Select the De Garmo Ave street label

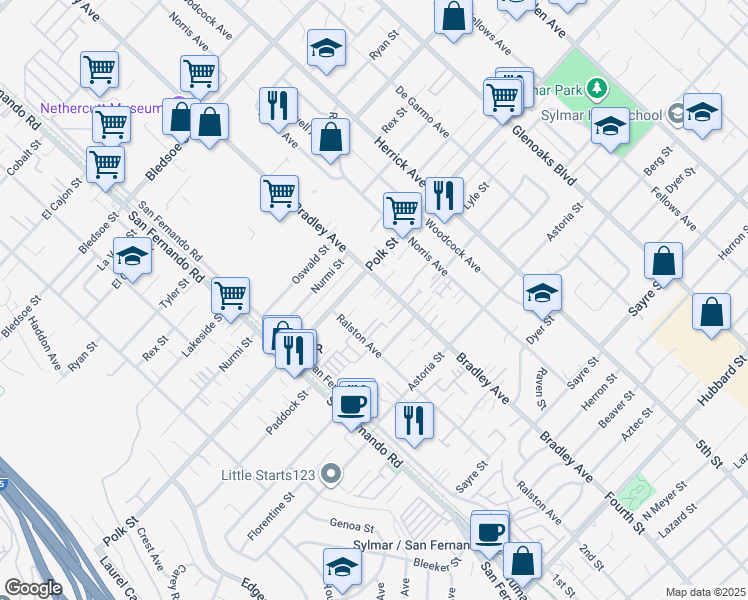click(x=422, y=112)
